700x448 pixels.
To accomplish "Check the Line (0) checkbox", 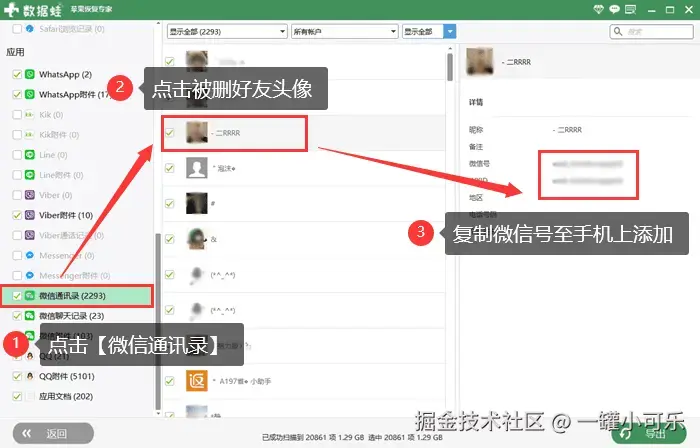I will 17,155.
